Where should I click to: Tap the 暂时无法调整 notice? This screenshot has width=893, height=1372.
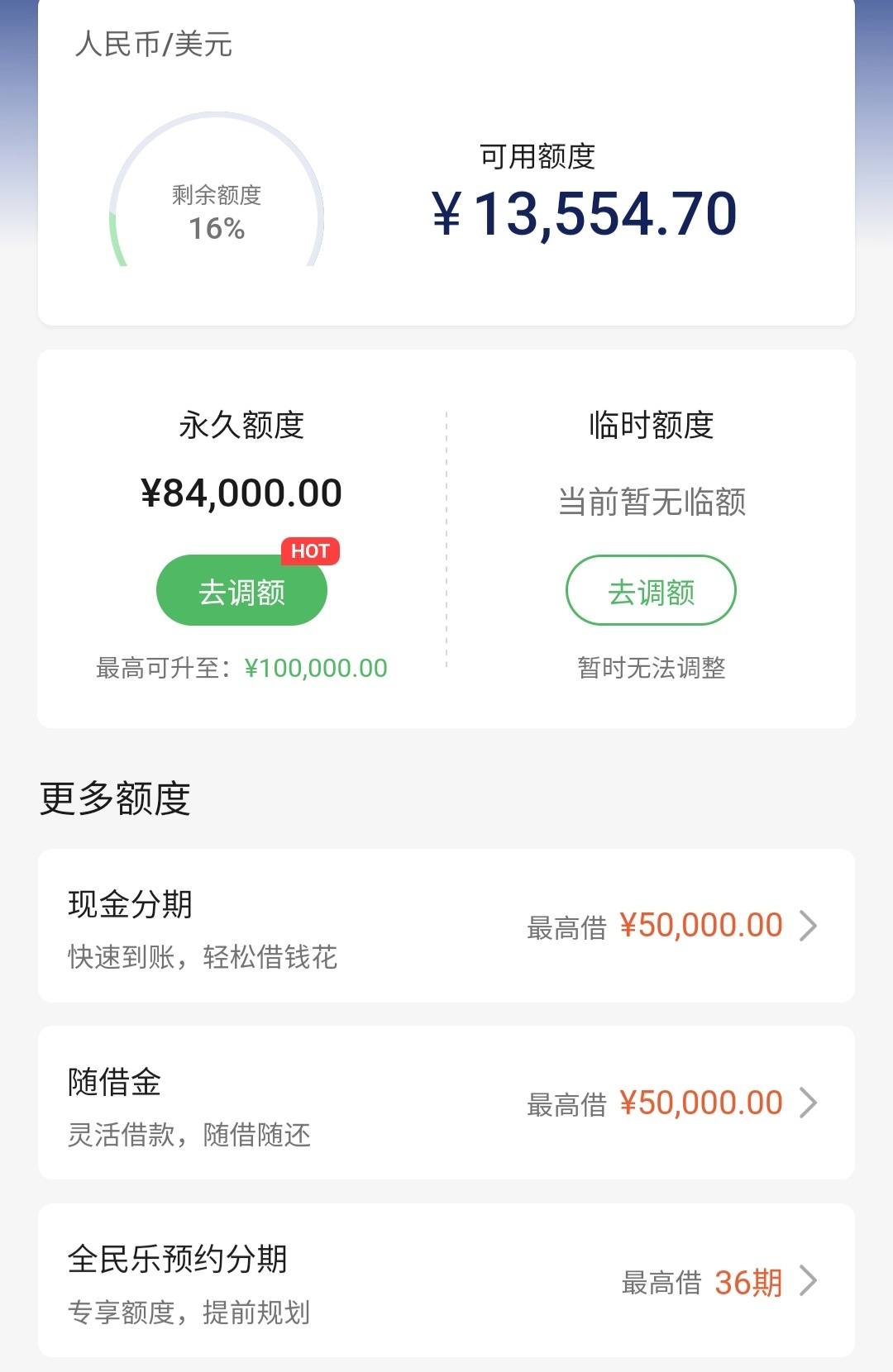coord(652,668)
